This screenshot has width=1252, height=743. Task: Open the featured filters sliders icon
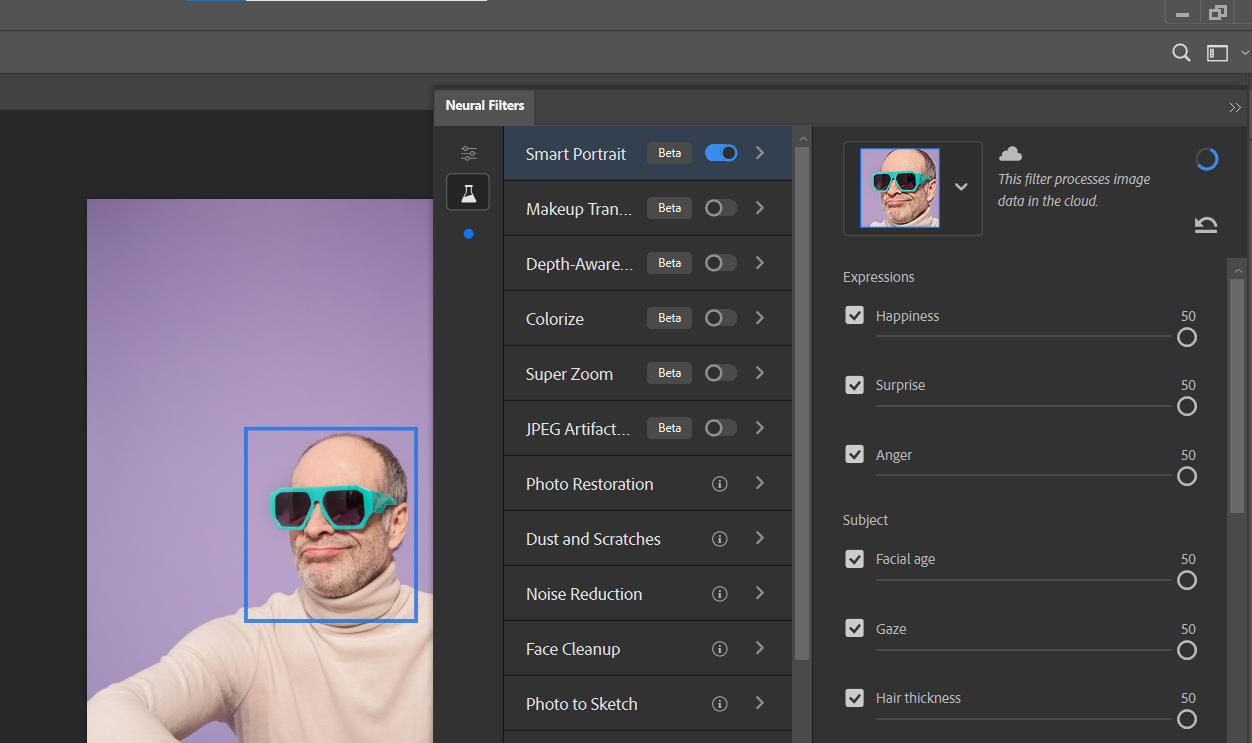[x=468, y=154]
